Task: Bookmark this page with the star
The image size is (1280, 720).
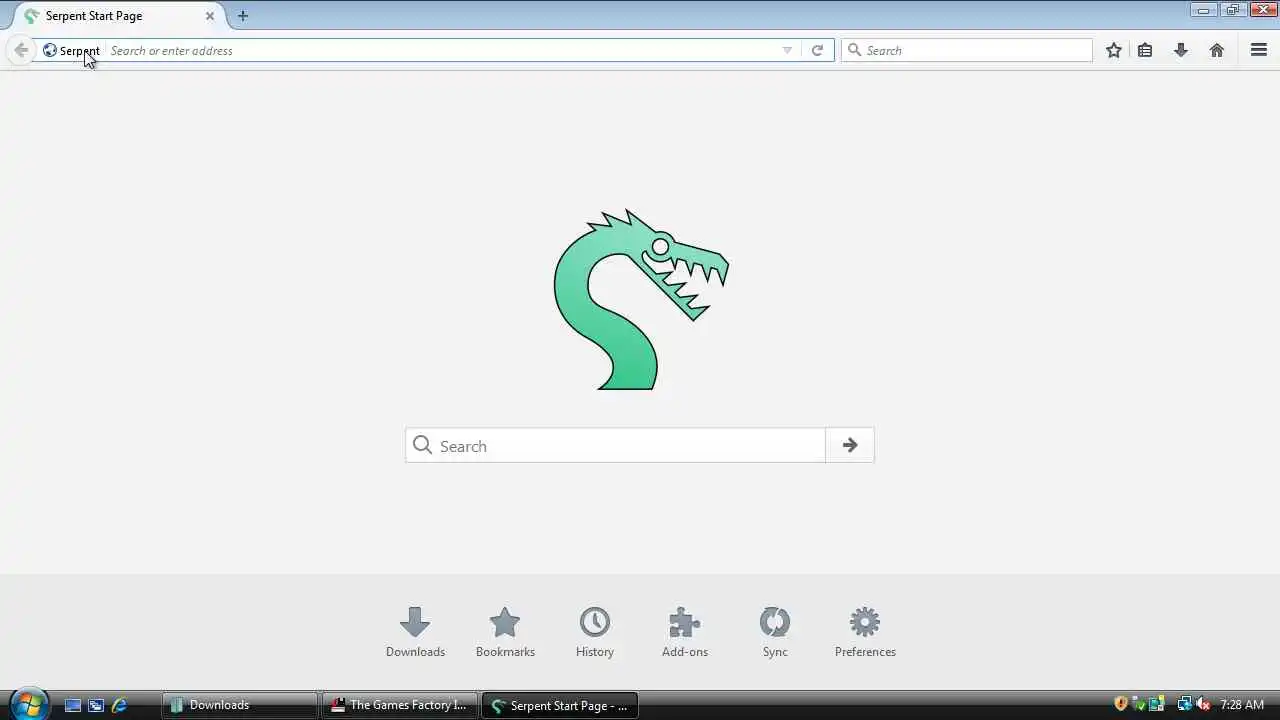Action: [1114, 50]
